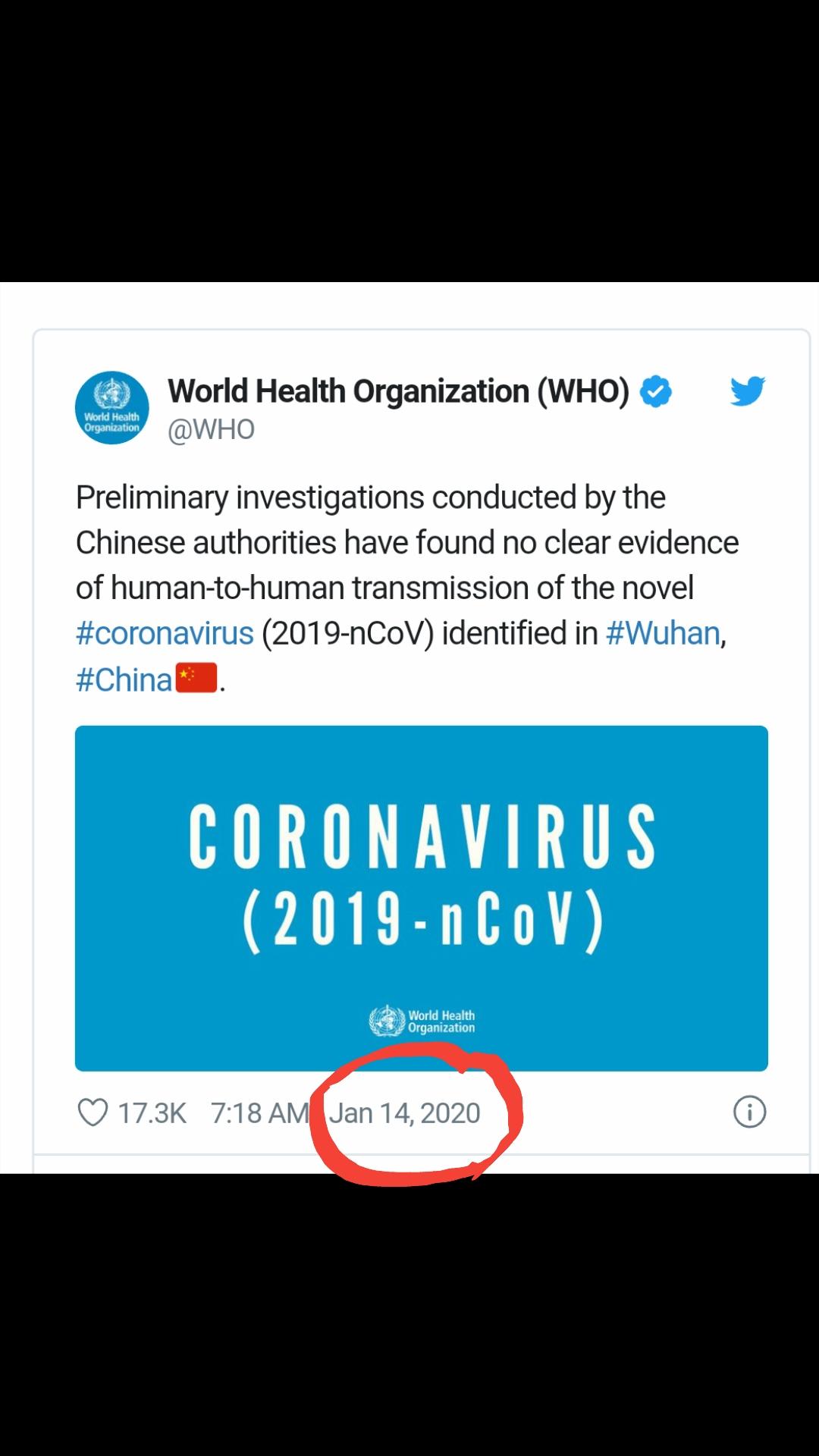The image size is (819, 1456).
Task: Visit the @WHO handle
Action: [x=211, y=430]
